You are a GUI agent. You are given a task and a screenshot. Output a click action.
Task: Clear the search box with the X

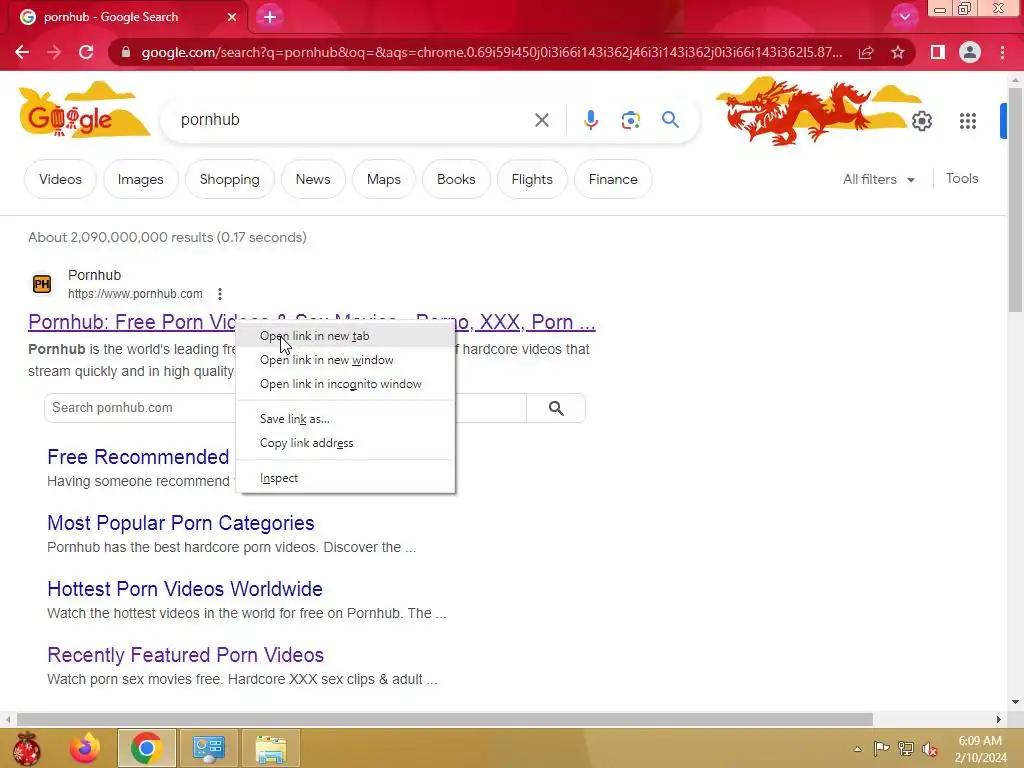click(x=541, y=120)
